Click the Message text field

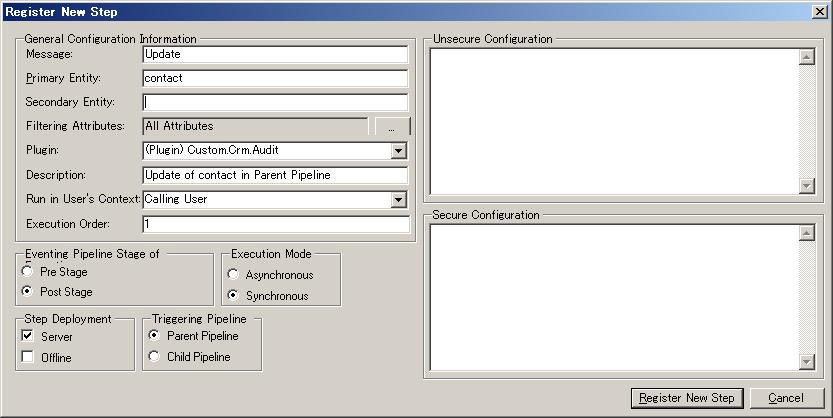click(275, 54)
